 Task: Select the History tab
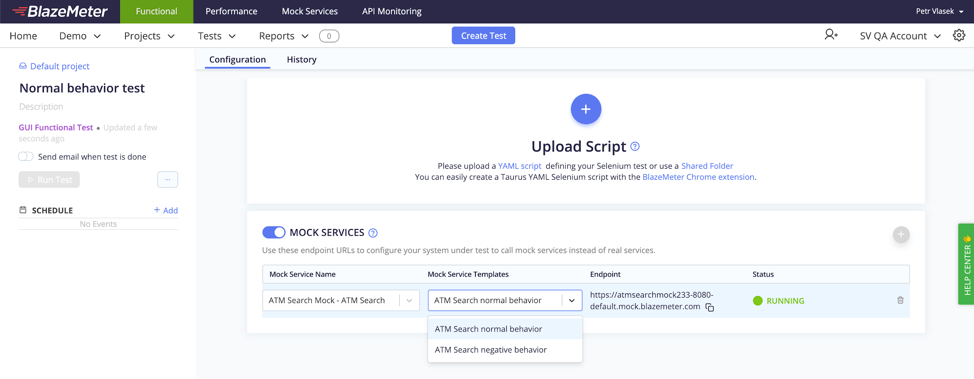pyautogui.click(x=302, y=60)
